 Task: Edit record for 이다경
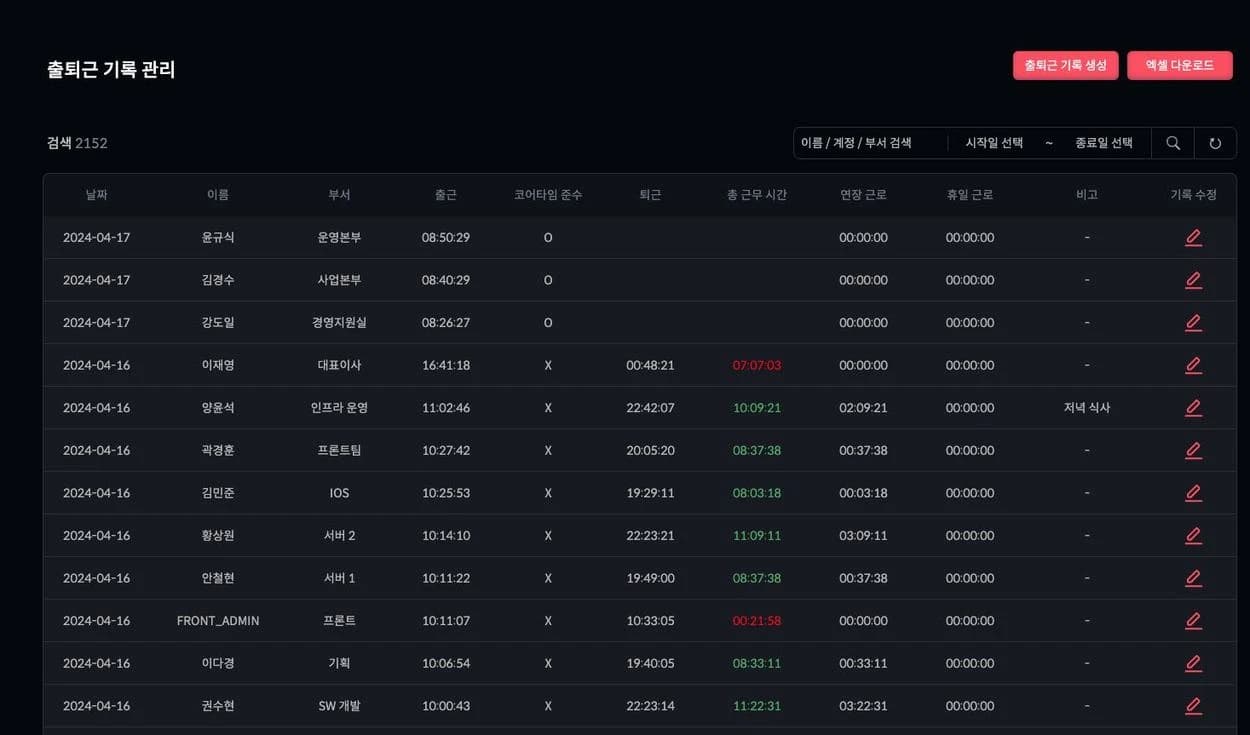(x=1193, y=663)
